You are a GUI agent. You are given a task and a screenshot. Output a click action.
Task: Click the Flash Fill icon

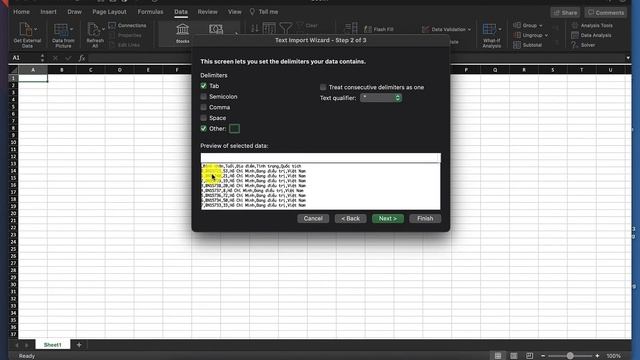point(368,29)
